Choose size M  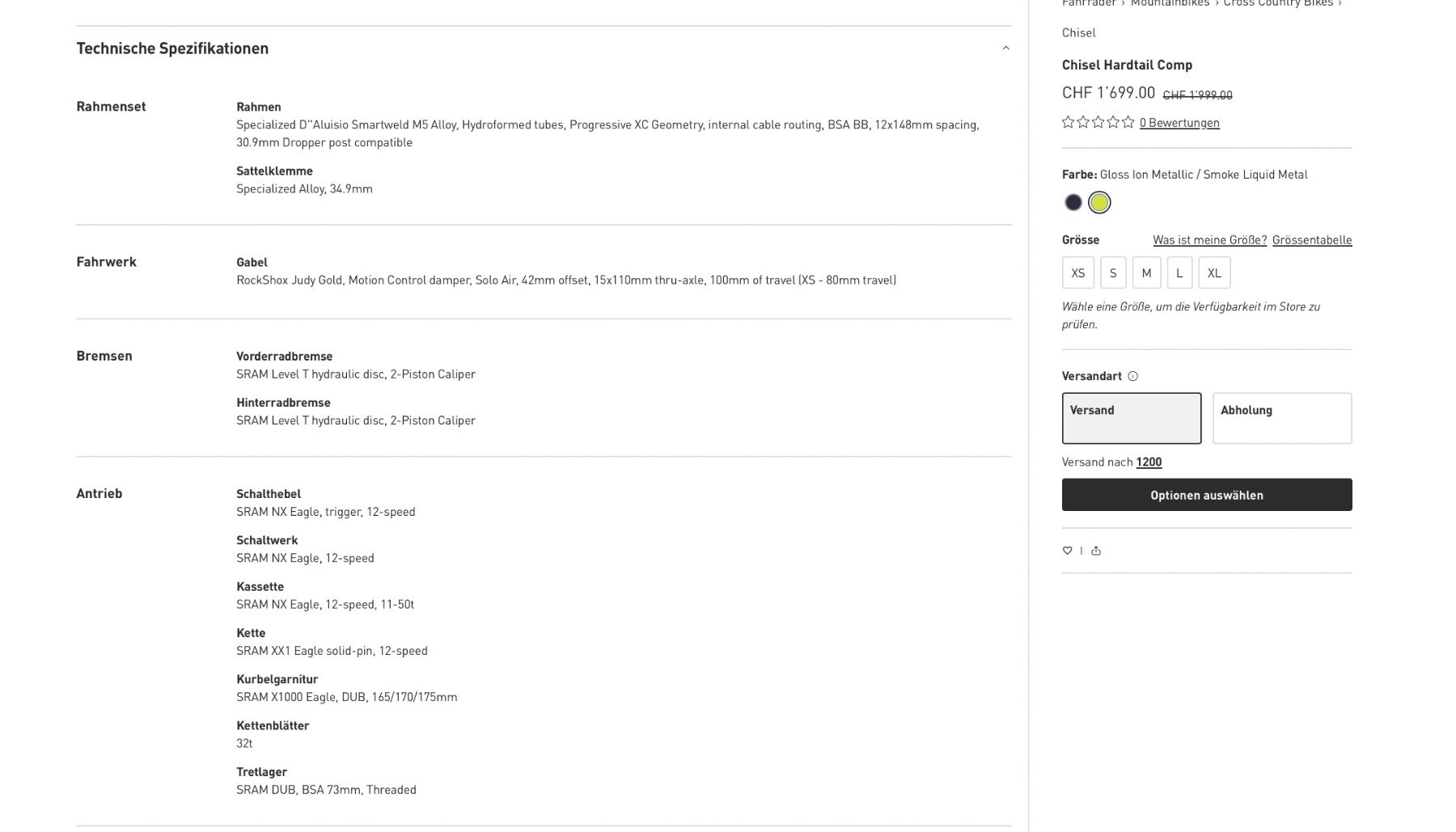(x=1146, y=273)
